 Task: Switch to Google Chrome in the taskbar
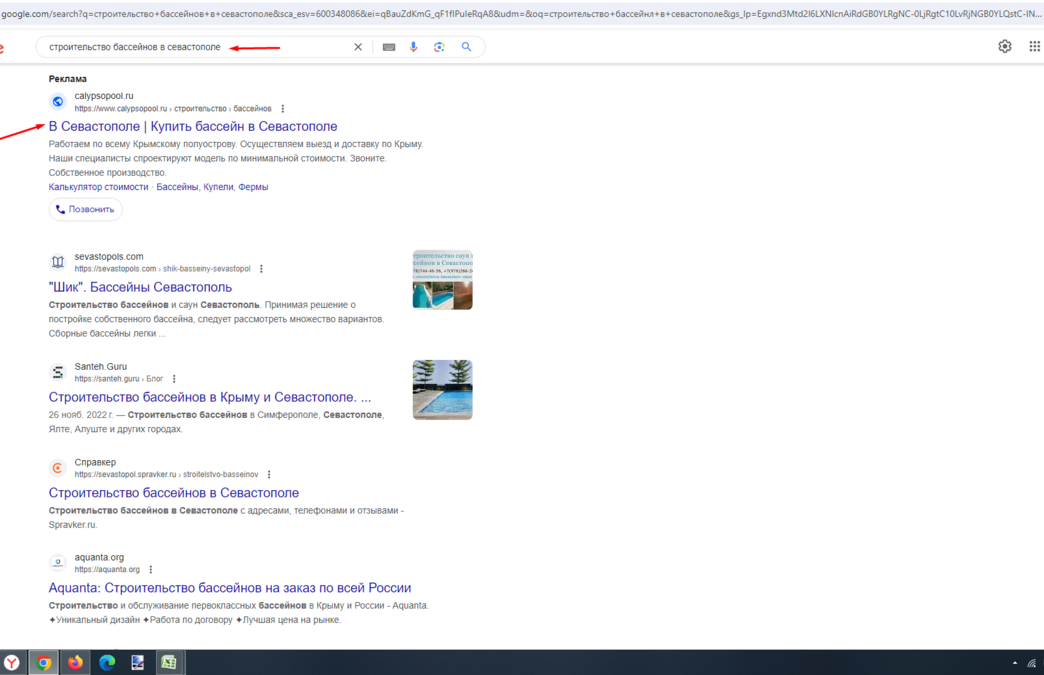tap(44, 662)
